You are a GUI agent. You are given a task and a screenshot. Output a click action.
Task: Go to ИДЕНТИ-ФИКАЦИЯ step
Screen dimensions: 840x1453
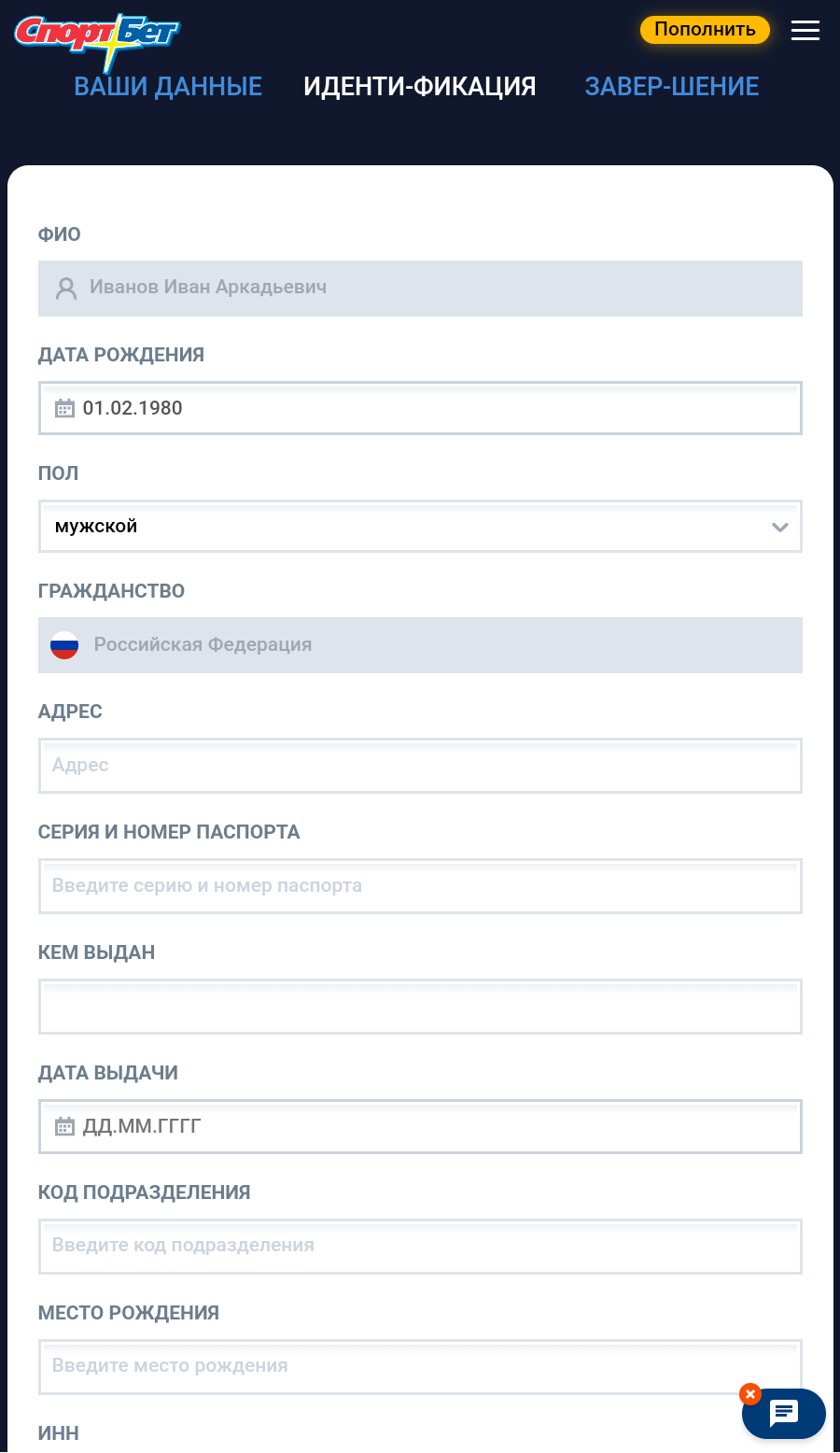[420, 87]
